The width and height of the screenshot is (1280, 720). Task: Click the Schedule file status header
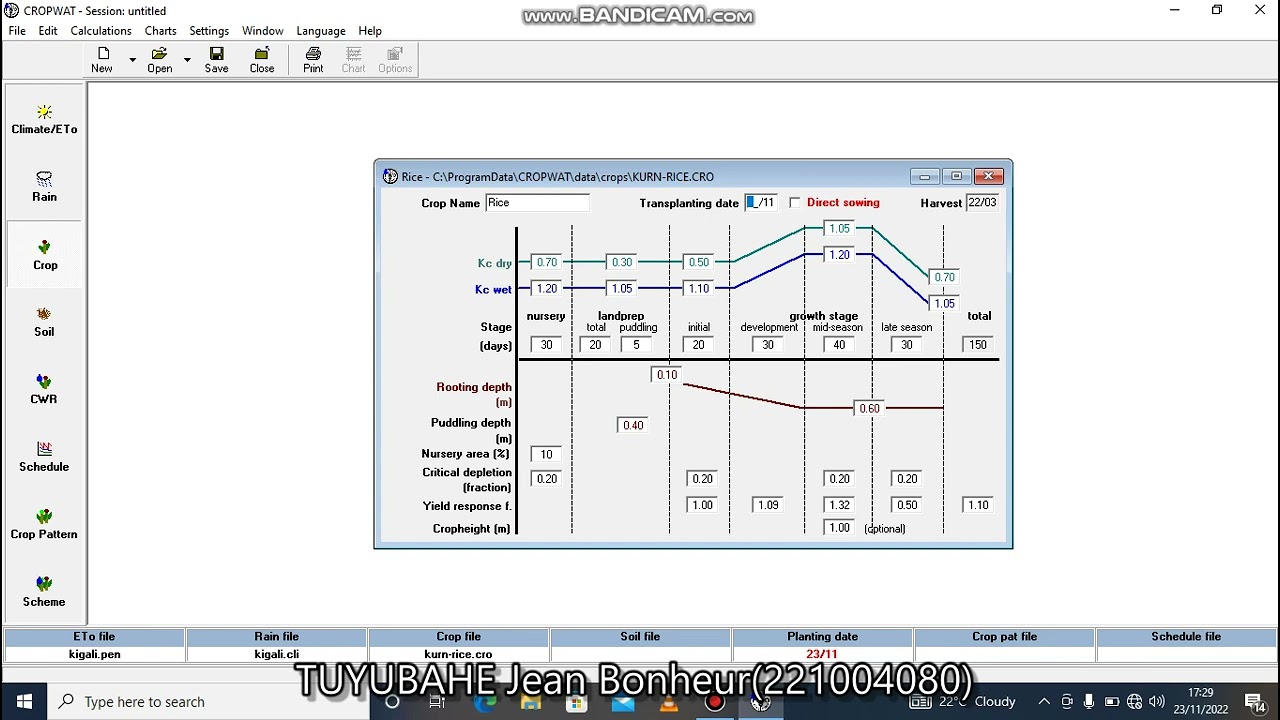[x=1186, y=637]
